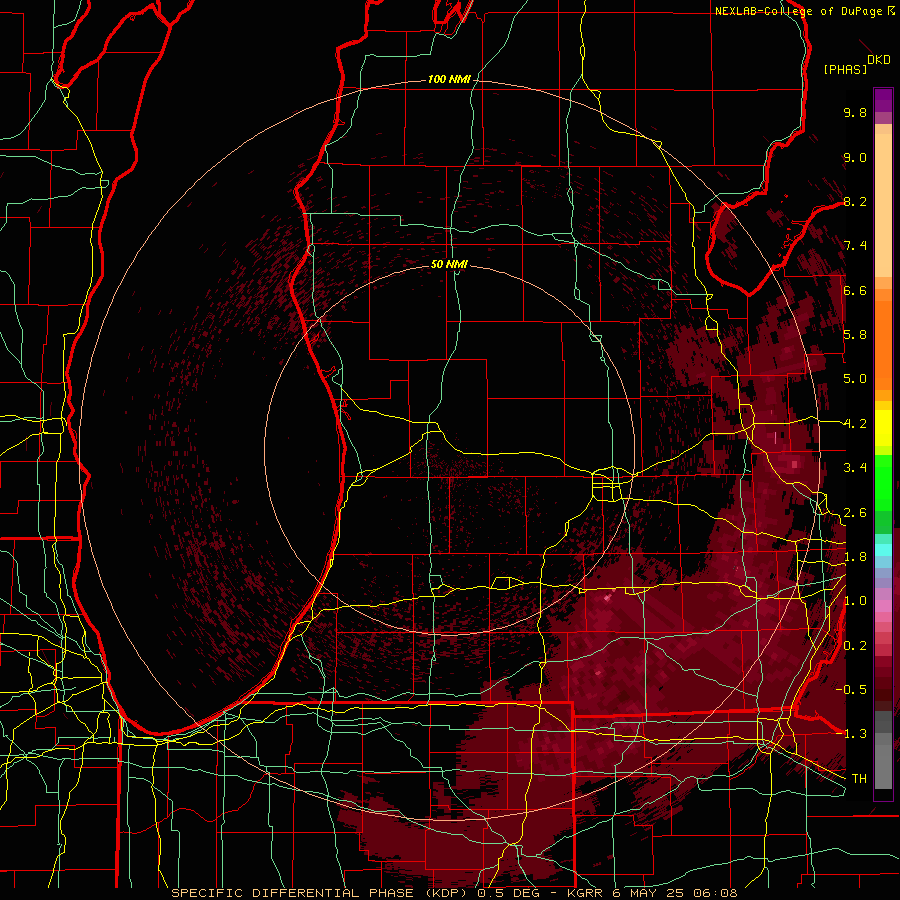Image resolution: width=900 pixels, height=900 pixels.
Task: Click the 4.2 scale value
Action: 855,424
